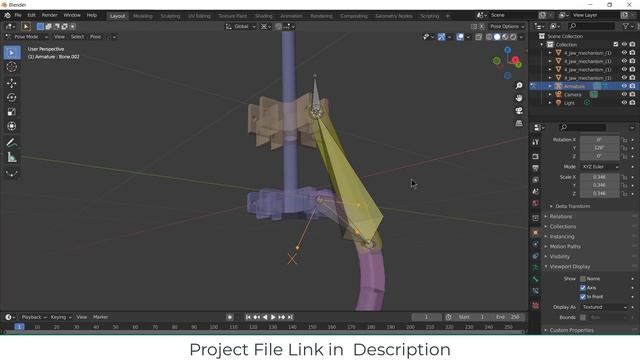Open the Scene properties tab

[536, 191]
